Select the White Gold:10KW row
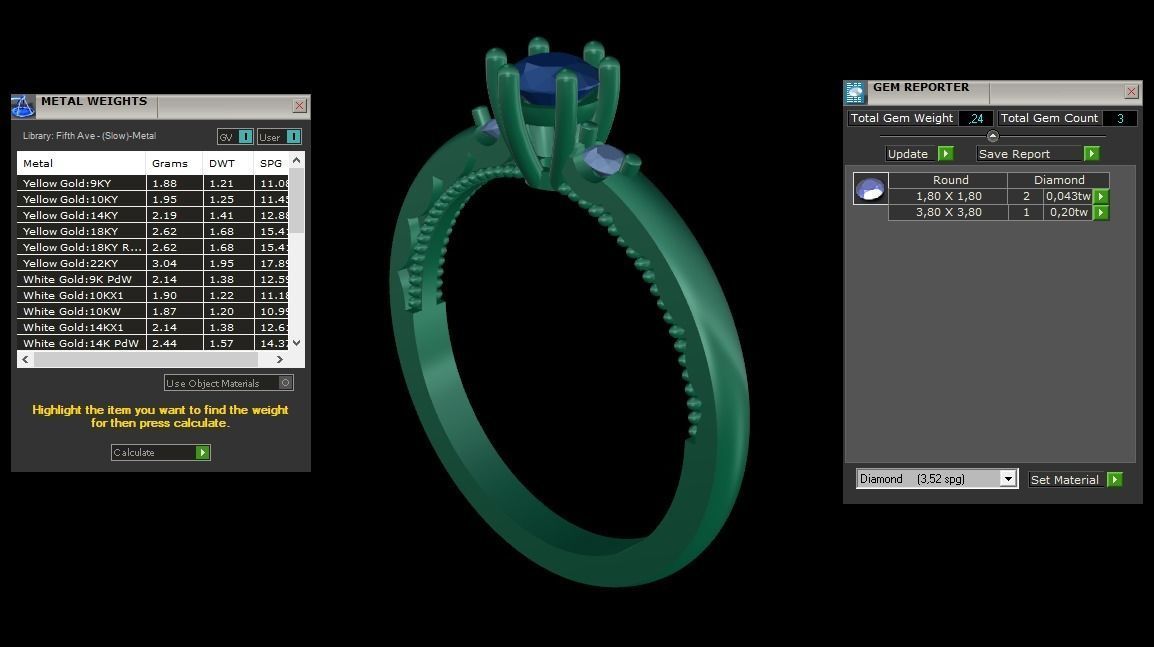 click(x=153, y=311)
